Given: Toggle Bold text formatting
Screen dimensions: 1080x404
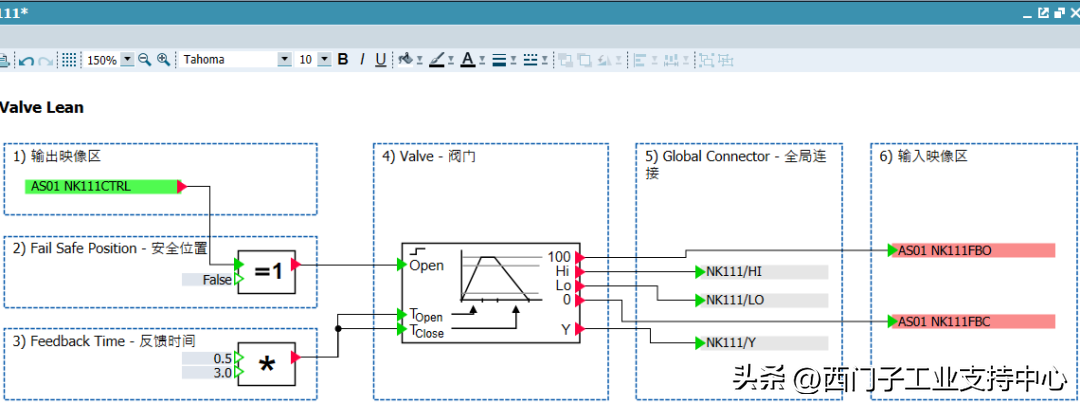Looking at the screenshot, I should pyautogui.click(x=343, y=60).
